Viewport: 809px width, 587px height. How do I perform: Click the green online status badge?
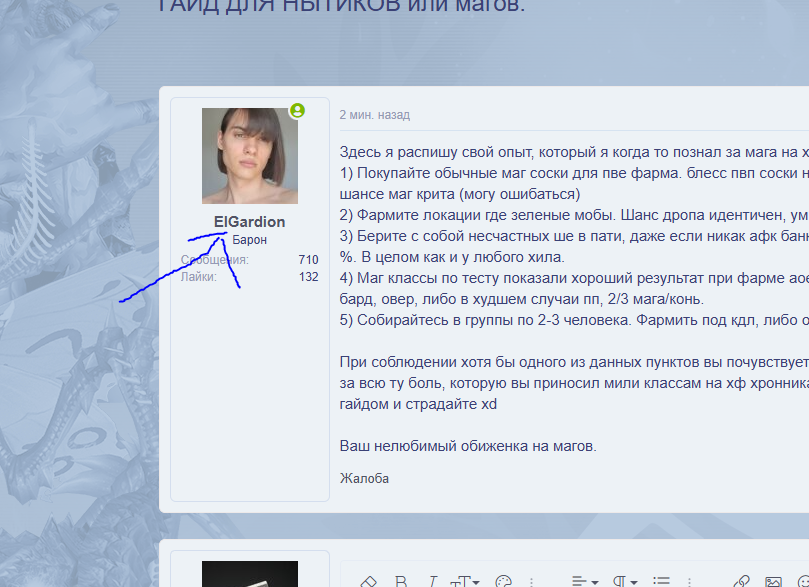pyautogui.click(x=297, y=111)
